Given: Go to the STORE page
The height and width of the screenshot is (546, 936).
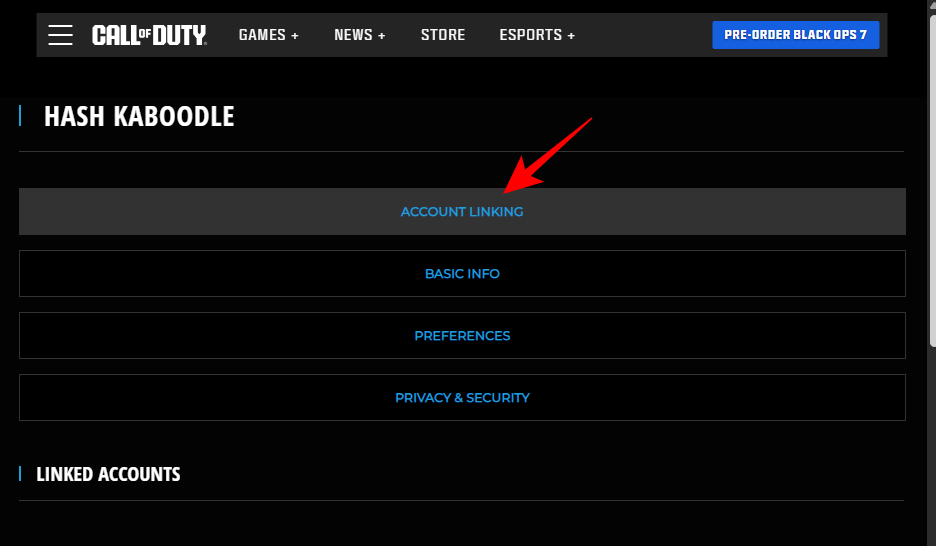Looking at the screenshot, I should coord(443,35).
